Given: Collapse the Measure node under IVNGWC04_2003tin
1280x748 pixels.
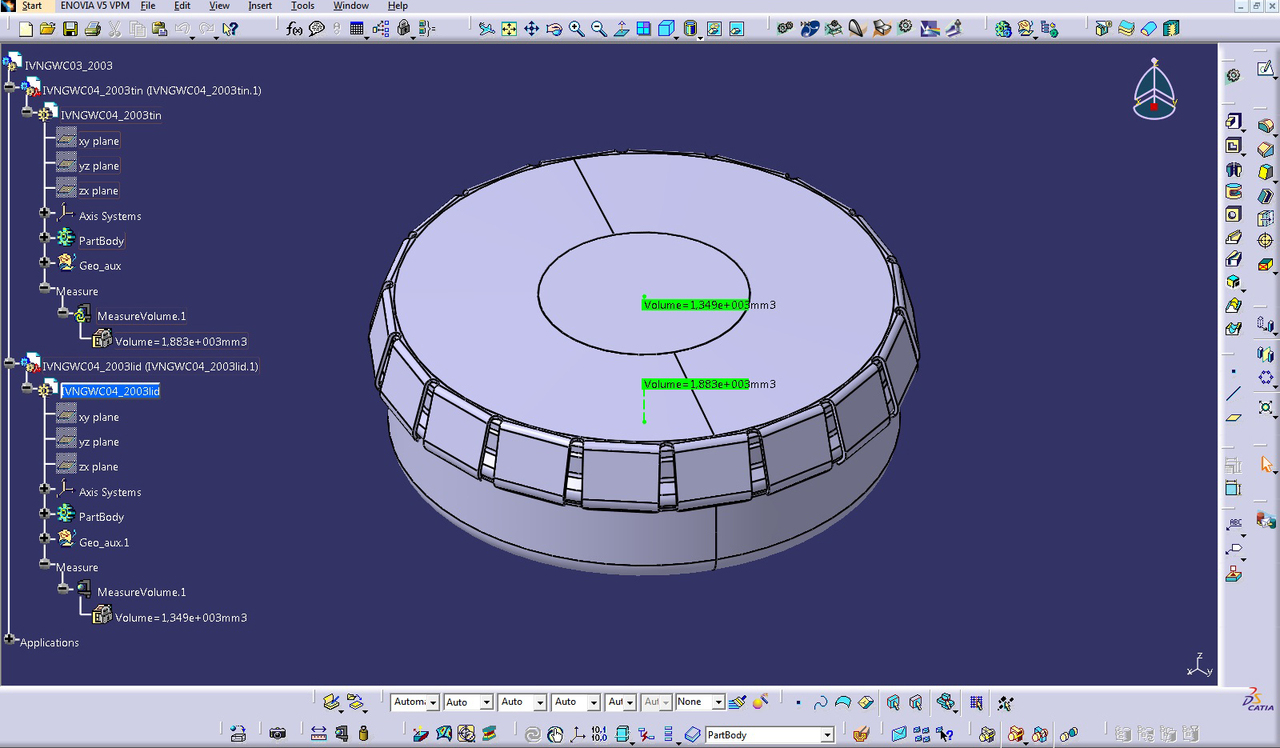Looking at the screenshot, I should (44, 288).
